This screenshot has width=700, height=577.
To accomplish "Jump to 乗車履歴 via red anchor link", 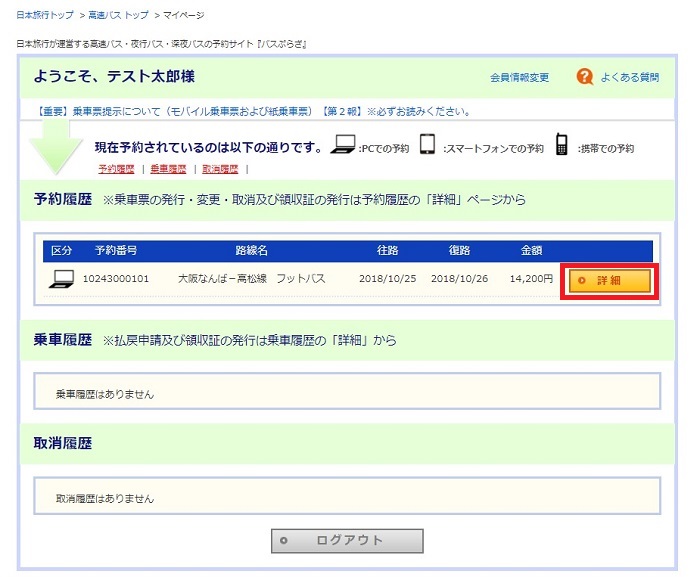I will [168, 169].
